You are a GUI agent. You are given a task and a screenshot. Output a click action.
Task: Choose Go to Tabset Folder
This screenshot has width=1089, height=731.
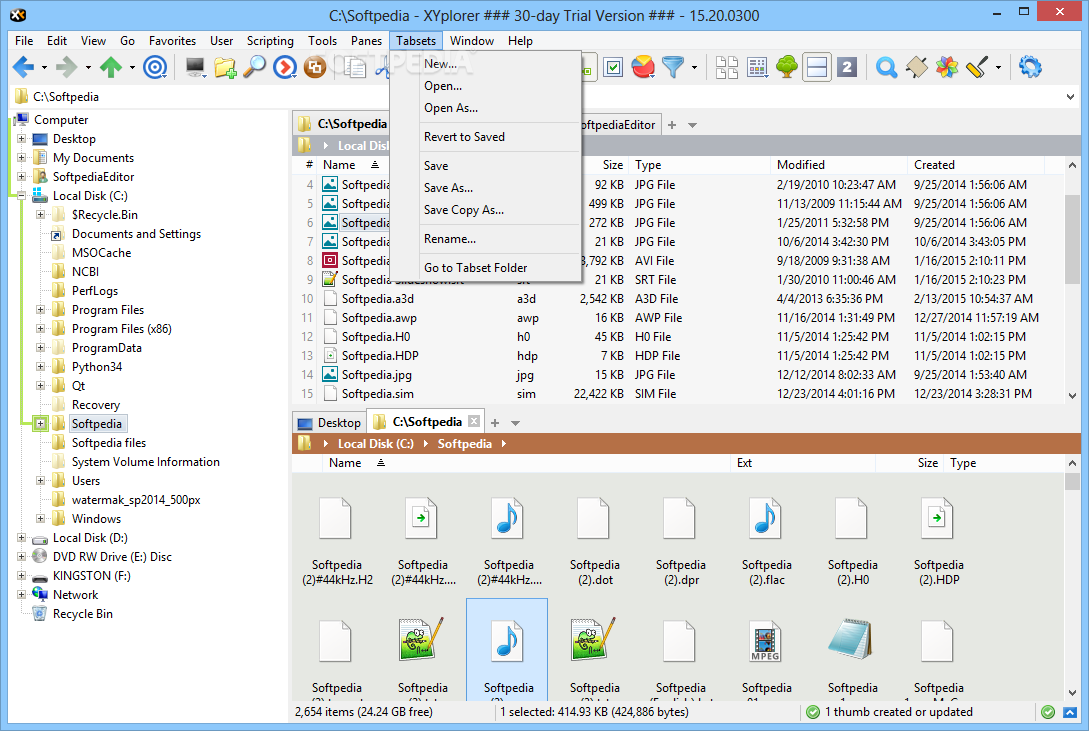pyautogui.click(x=475, y=267)
